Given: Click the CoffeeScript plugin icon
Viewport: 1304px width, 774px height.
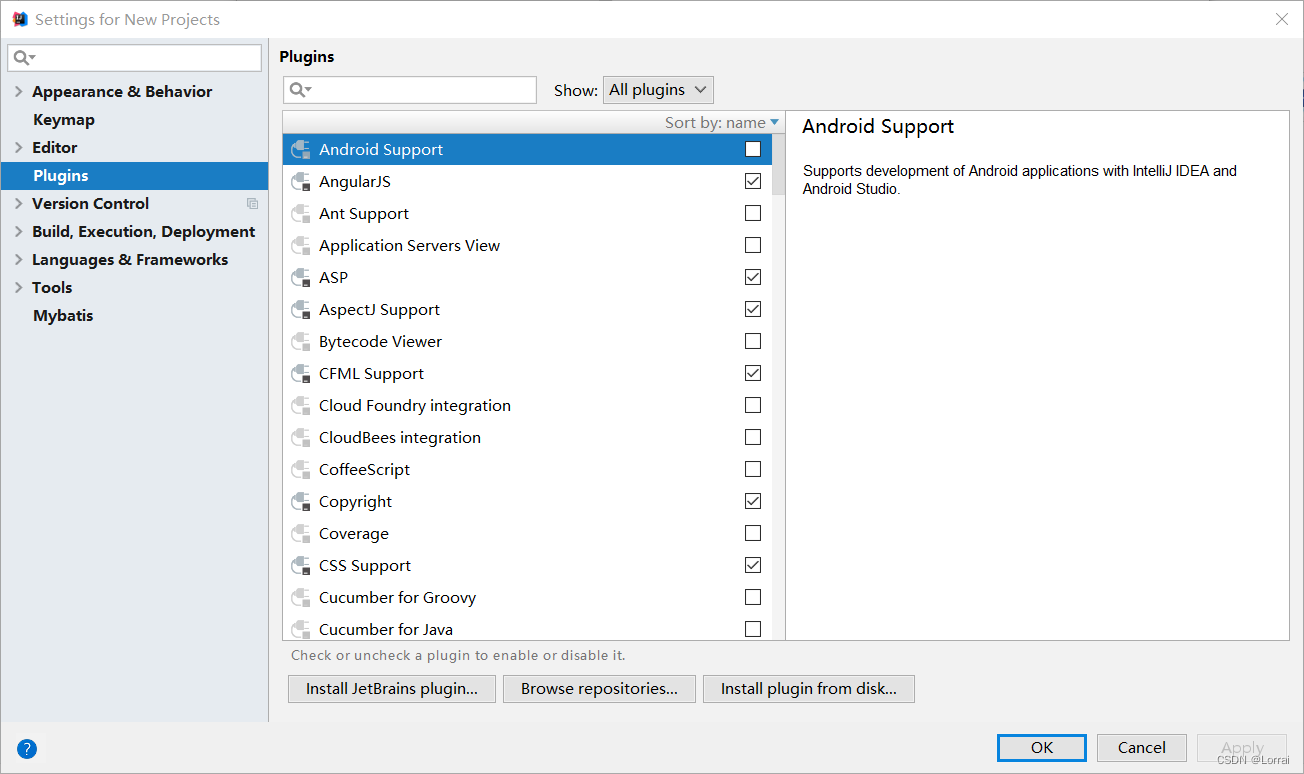Looking at the screenshot, I should (x=300, y=470).
